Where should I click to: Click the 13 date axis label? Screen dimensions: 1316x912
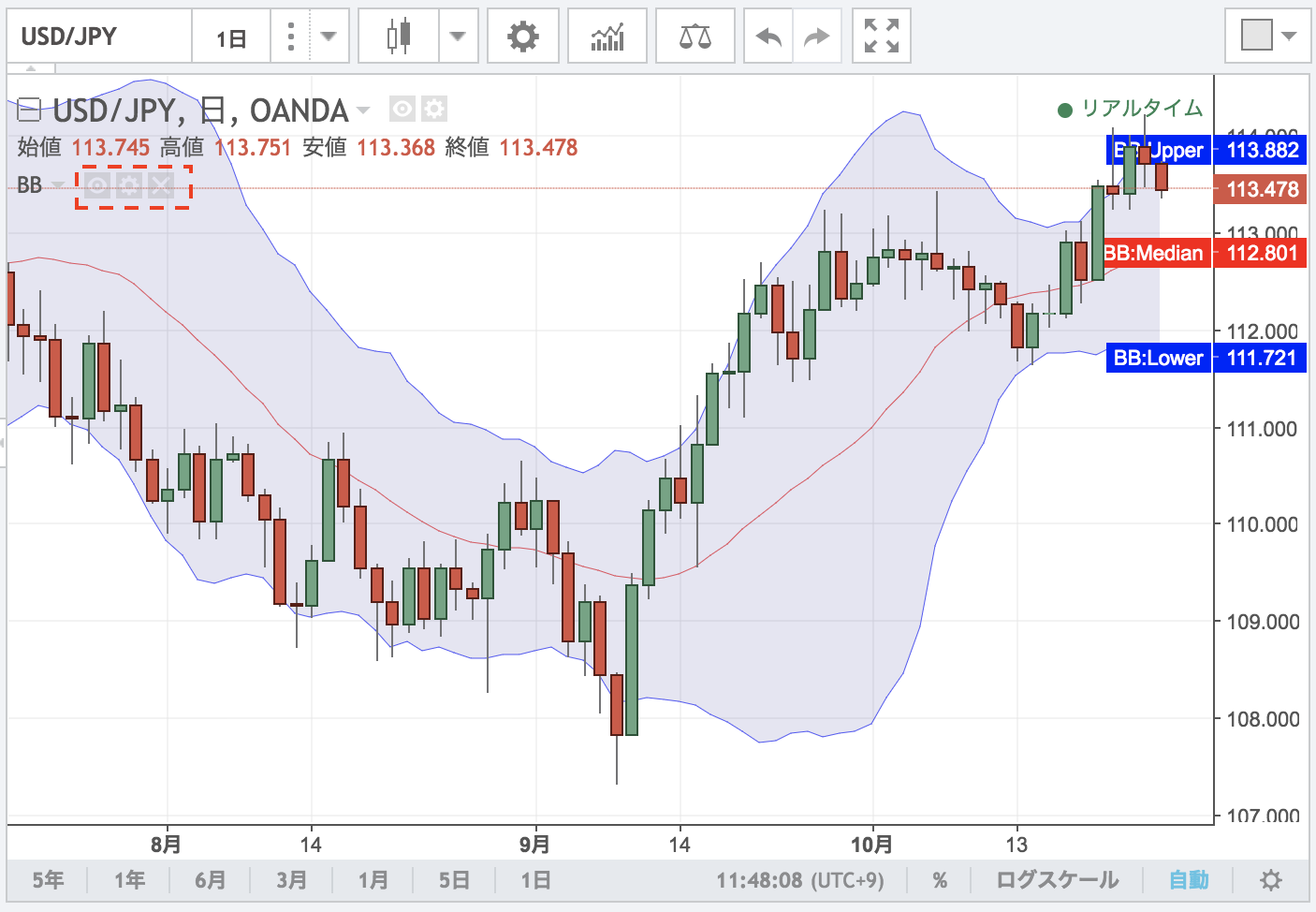click(1016, 845)
